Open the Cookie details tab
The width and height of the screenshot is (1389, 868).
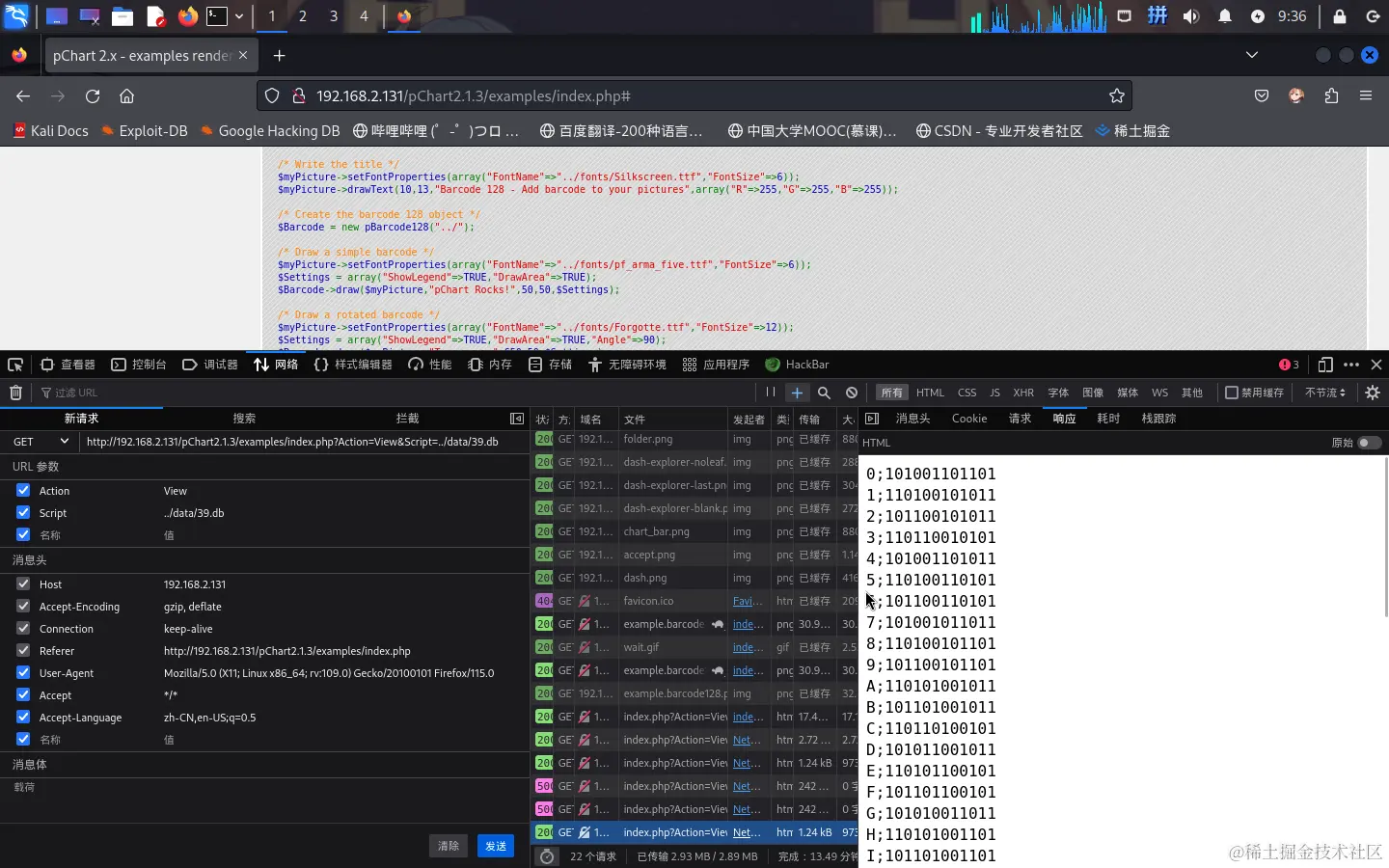(969, 419)
